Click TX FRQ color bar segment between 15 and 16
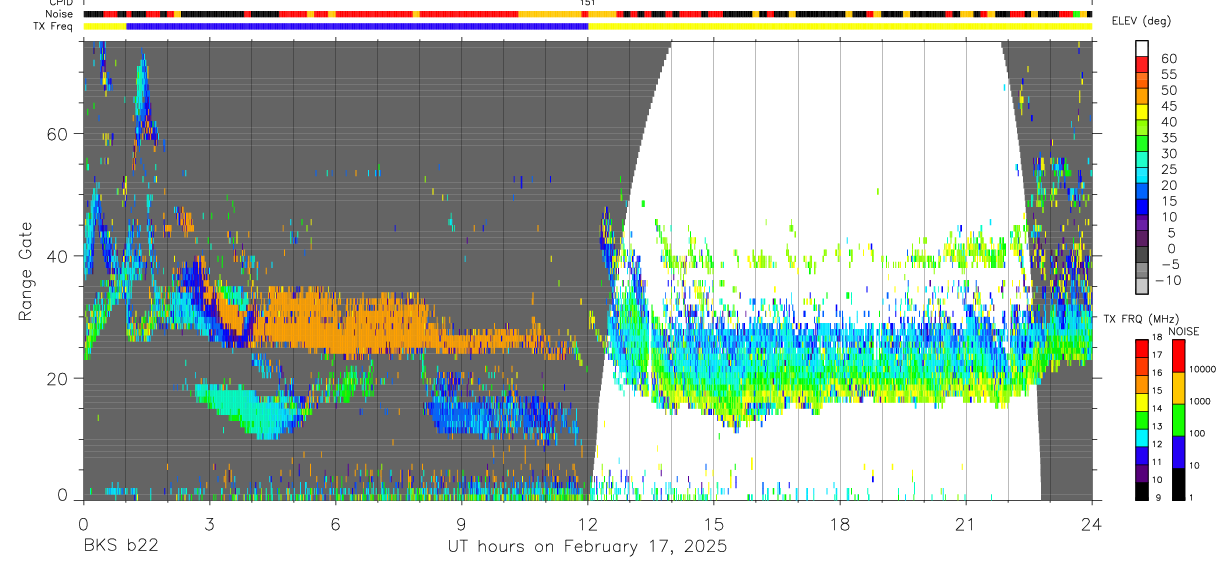Image resolution: width=1228 pixels, height=567 pixels. (1143, 382)
